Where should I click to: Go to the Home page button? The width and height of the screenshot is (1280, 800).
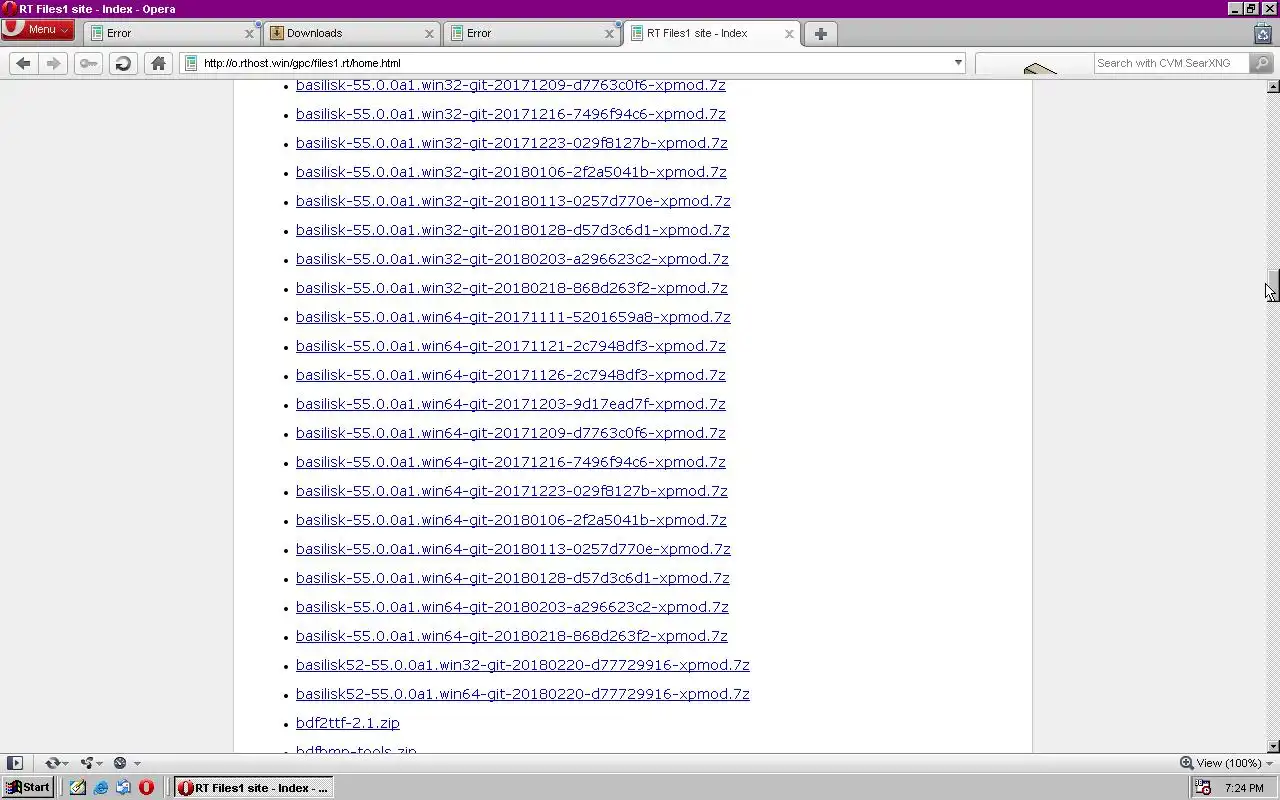(158, 63)
